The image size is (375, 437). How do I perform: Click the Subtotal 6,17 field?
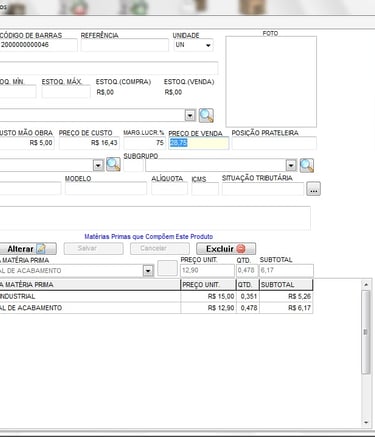point(287,271)
